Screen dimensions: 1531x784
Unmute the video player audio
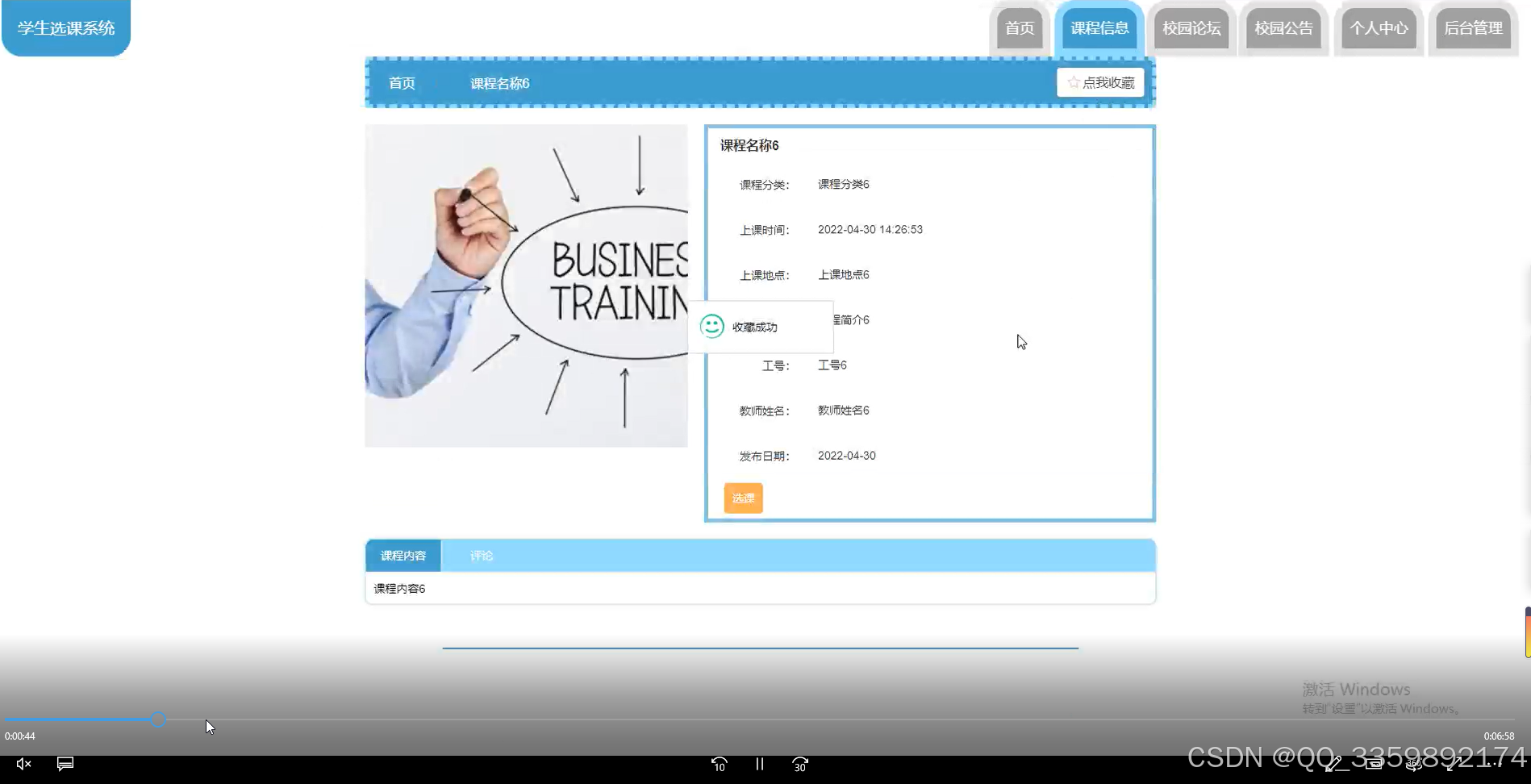click(23, 763)
